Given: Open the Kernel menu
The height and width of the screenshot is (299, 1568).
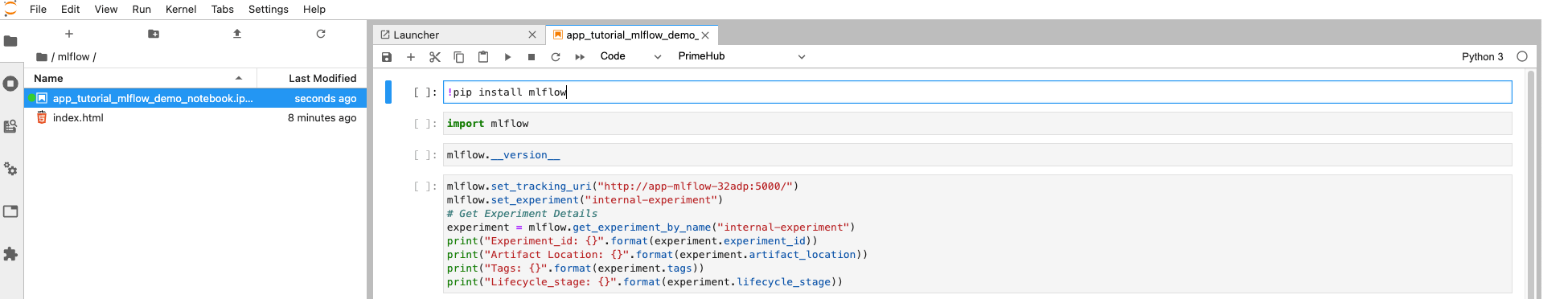Looking at the screenshot, I should coord(181,9).
